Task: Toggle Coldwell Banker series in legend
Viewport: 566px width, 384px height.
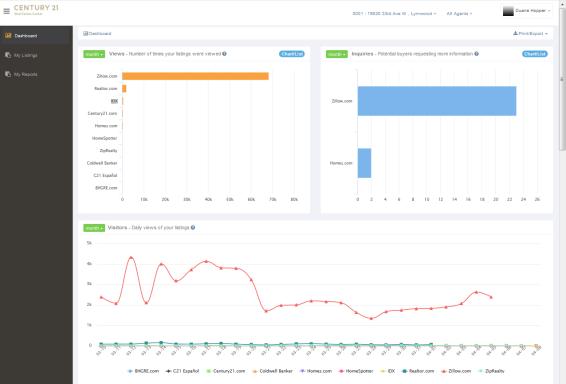Action: coord(273,371)
